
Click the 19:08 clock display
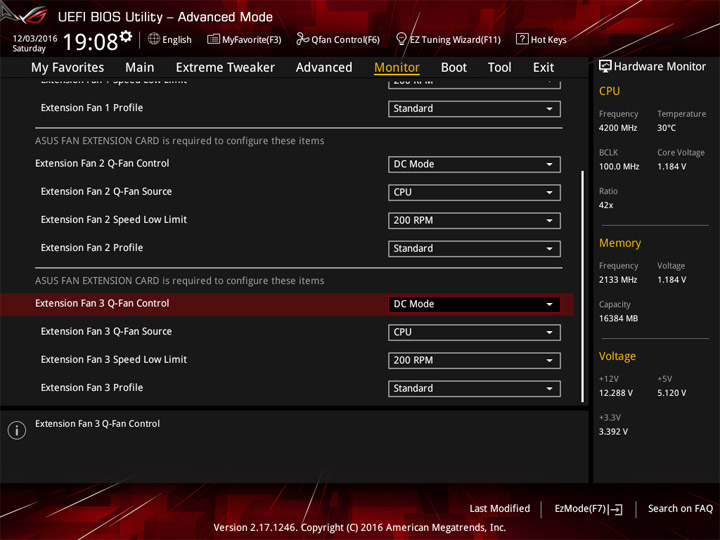pos(90,42)
